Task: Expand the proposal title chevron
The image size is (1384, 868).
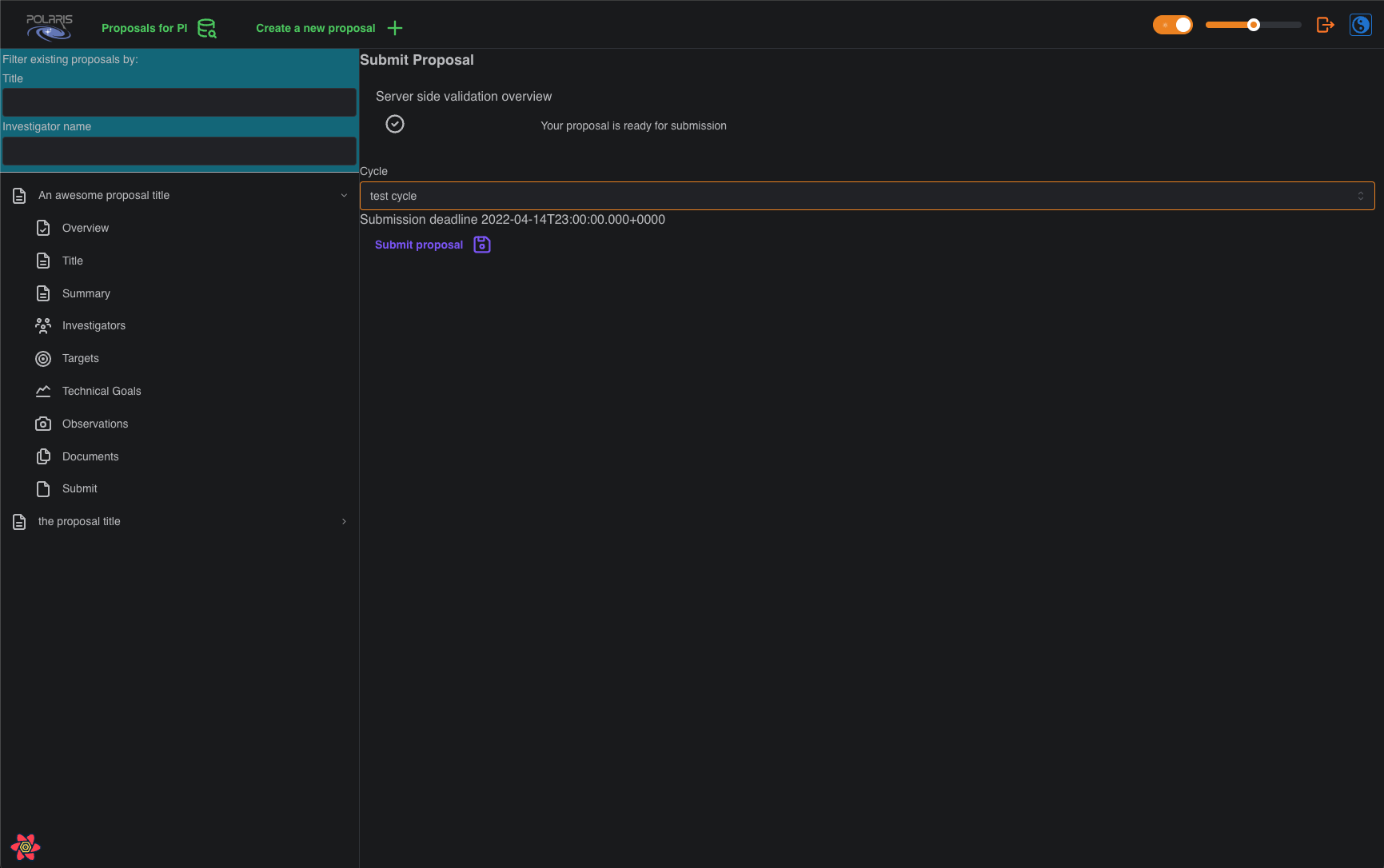Action: [344, 521]
